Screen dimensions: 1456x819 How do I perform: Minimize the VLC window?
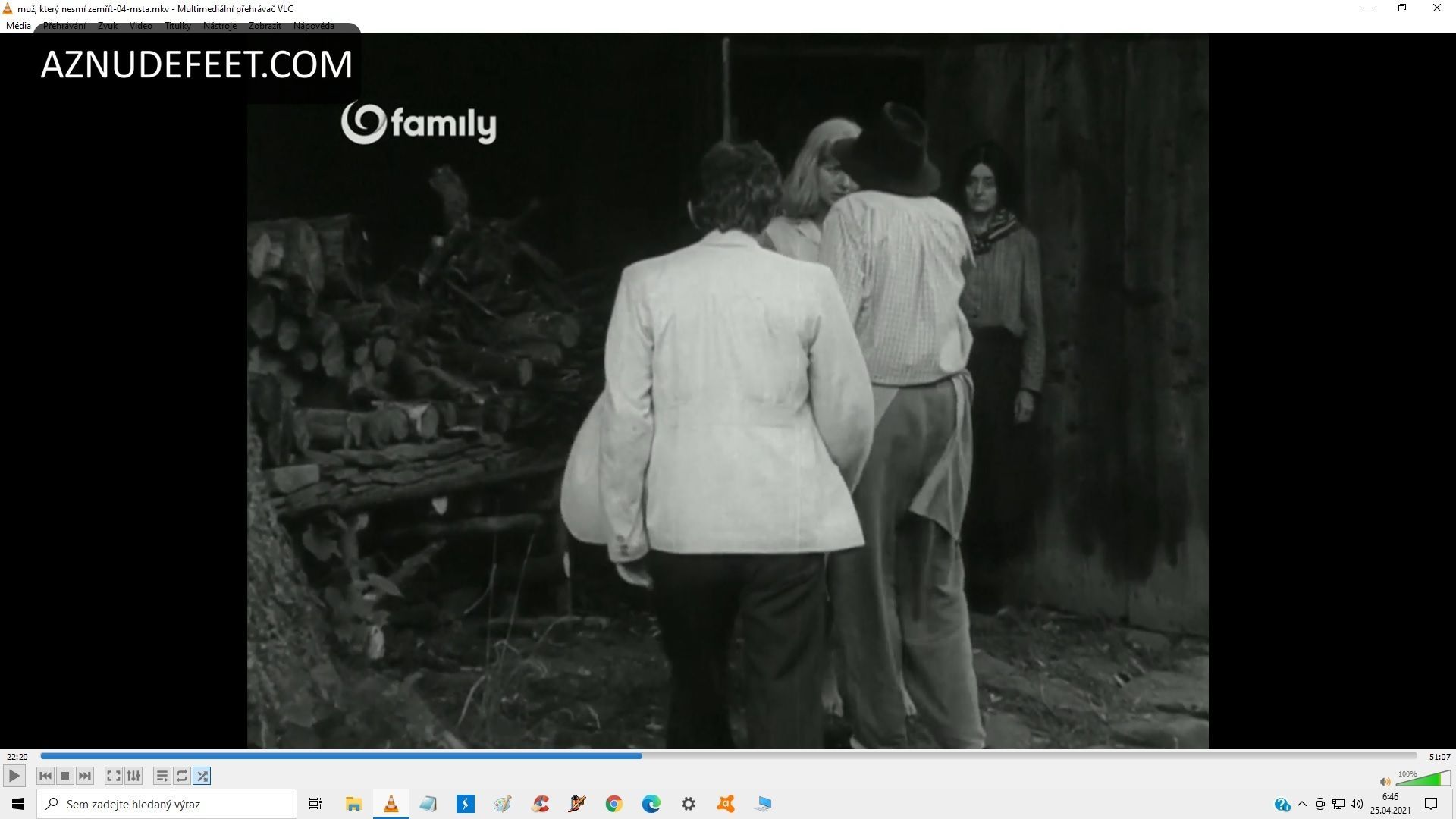(x=1368, y=8)
